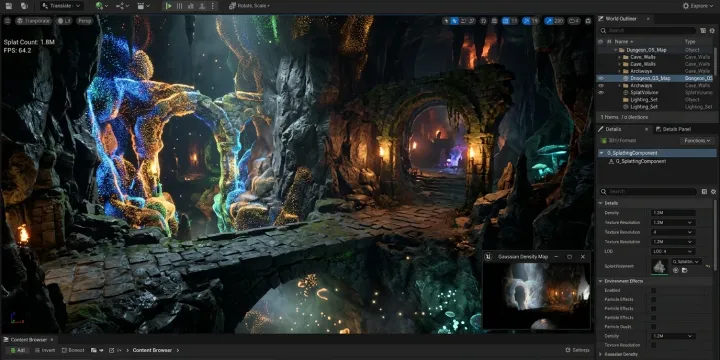Collapse the Details section
The height and width of the screenshot is (360, 720).
tap(601, 203)
